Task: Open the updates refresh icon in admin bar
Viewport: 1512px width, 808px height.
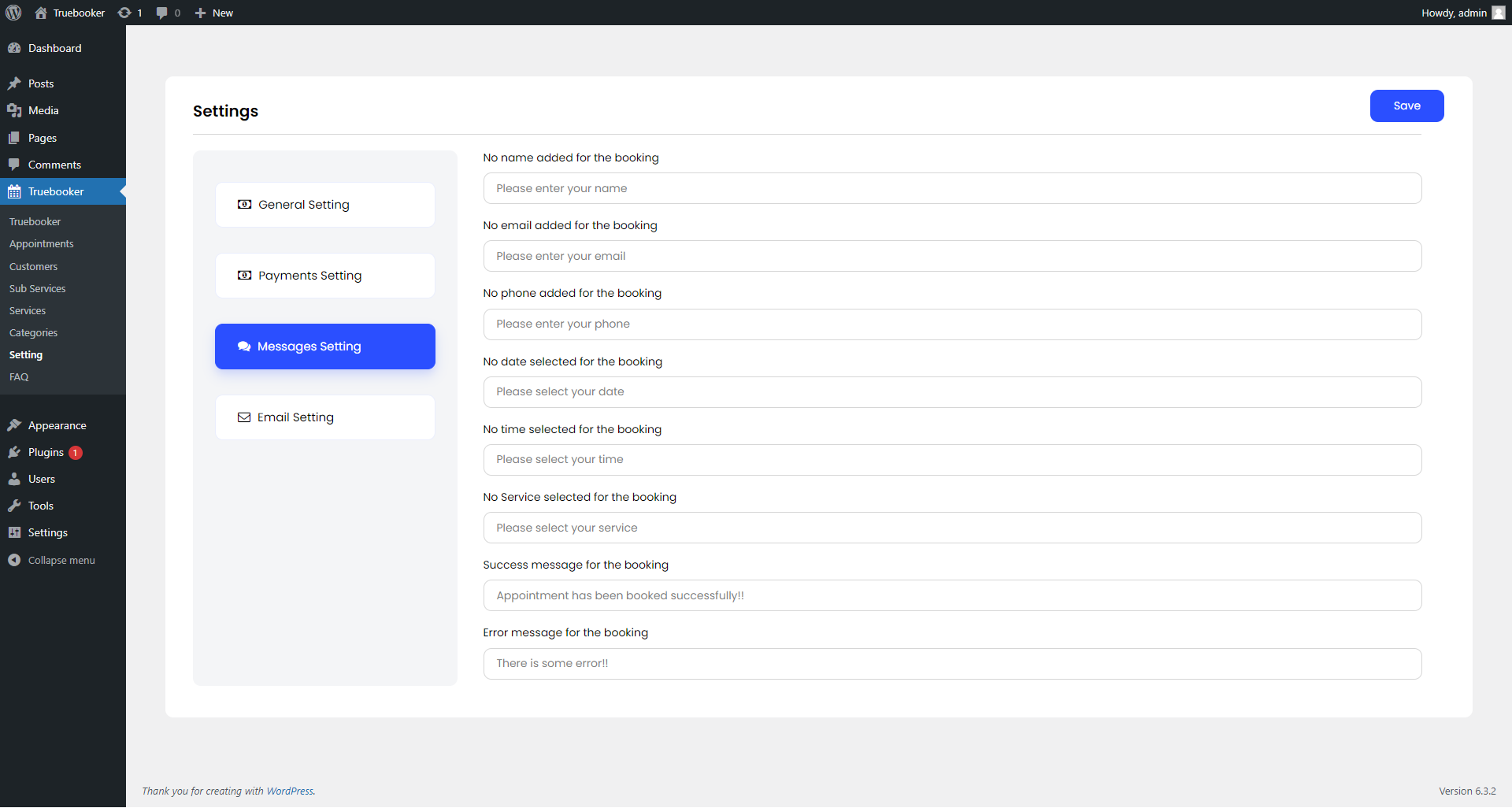Action: pyautogui.click(x=124, y=13)
